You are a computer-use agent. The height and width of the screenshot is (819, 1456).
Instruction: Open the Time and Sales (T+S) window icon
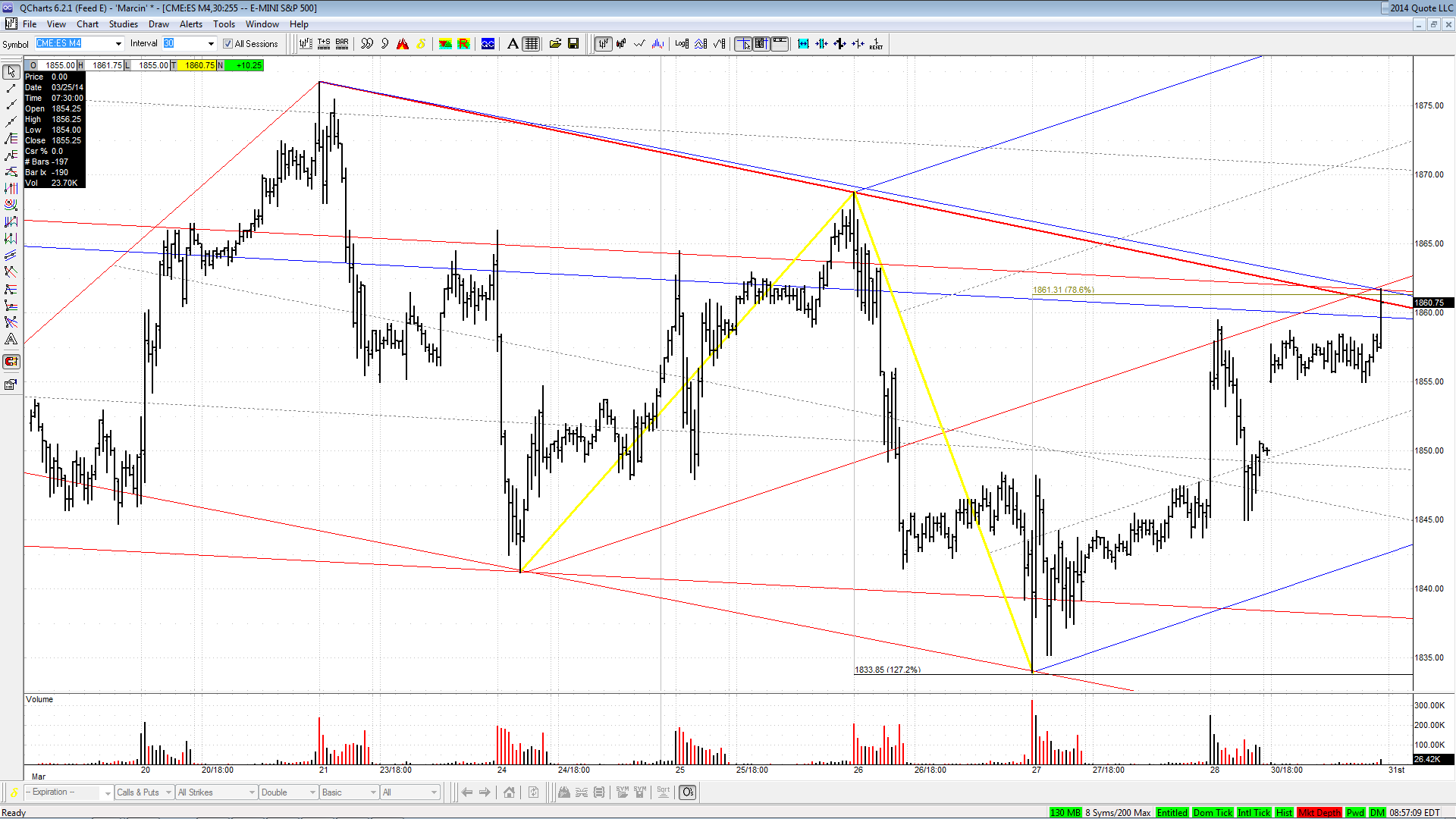tap(324, 44)
